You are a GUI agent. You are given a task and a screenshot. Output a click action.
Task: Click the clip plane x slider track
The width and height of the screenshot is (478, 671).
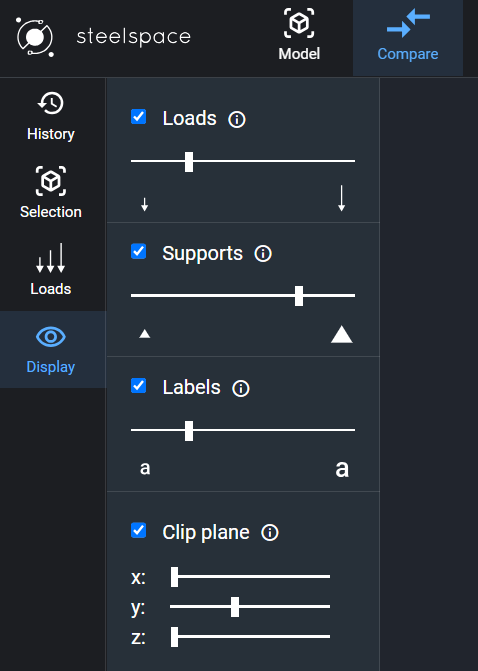(x=250, y=576)
